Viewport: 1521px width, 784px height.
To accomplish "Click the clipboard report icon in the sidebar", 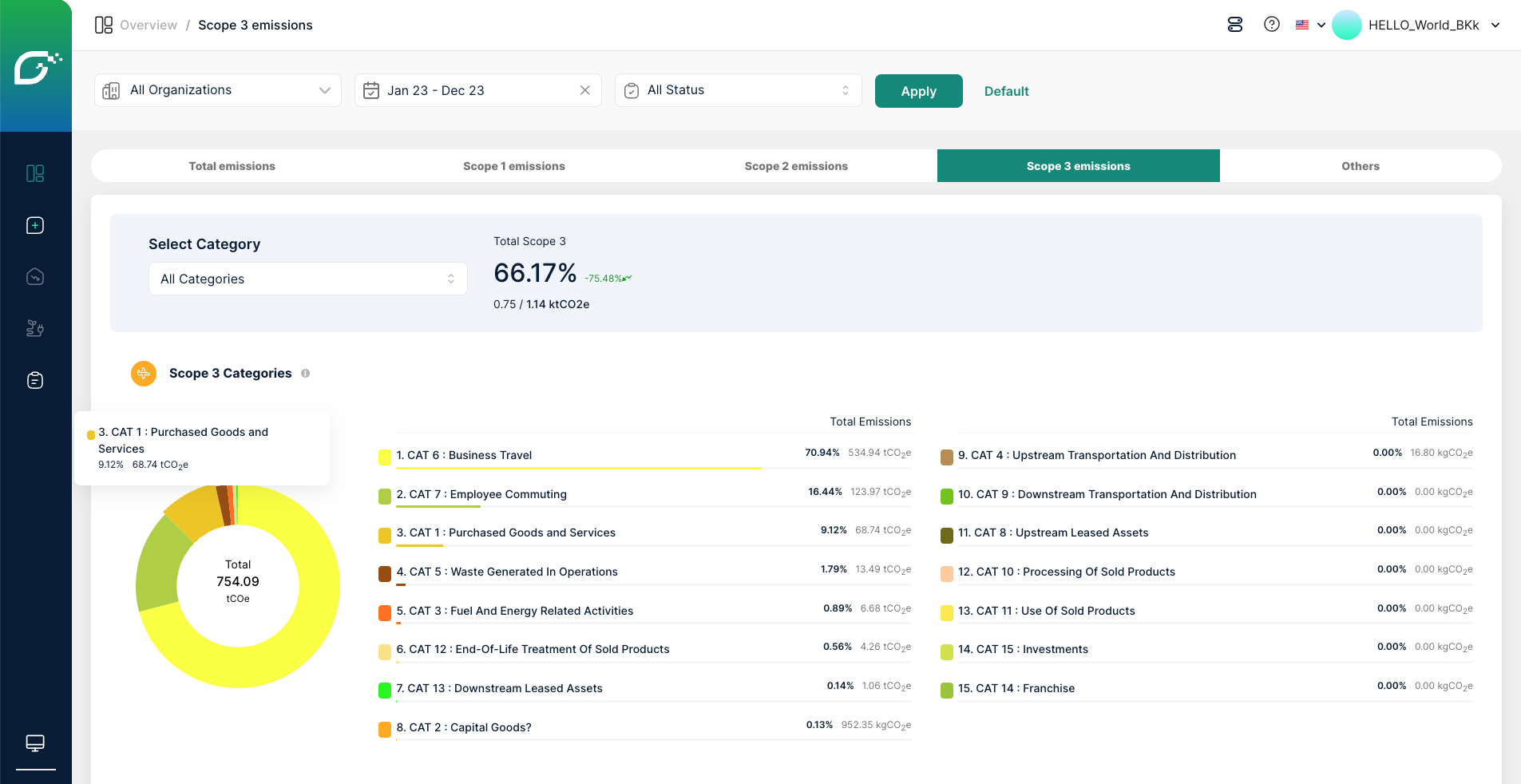I will [x=35, y=380].
